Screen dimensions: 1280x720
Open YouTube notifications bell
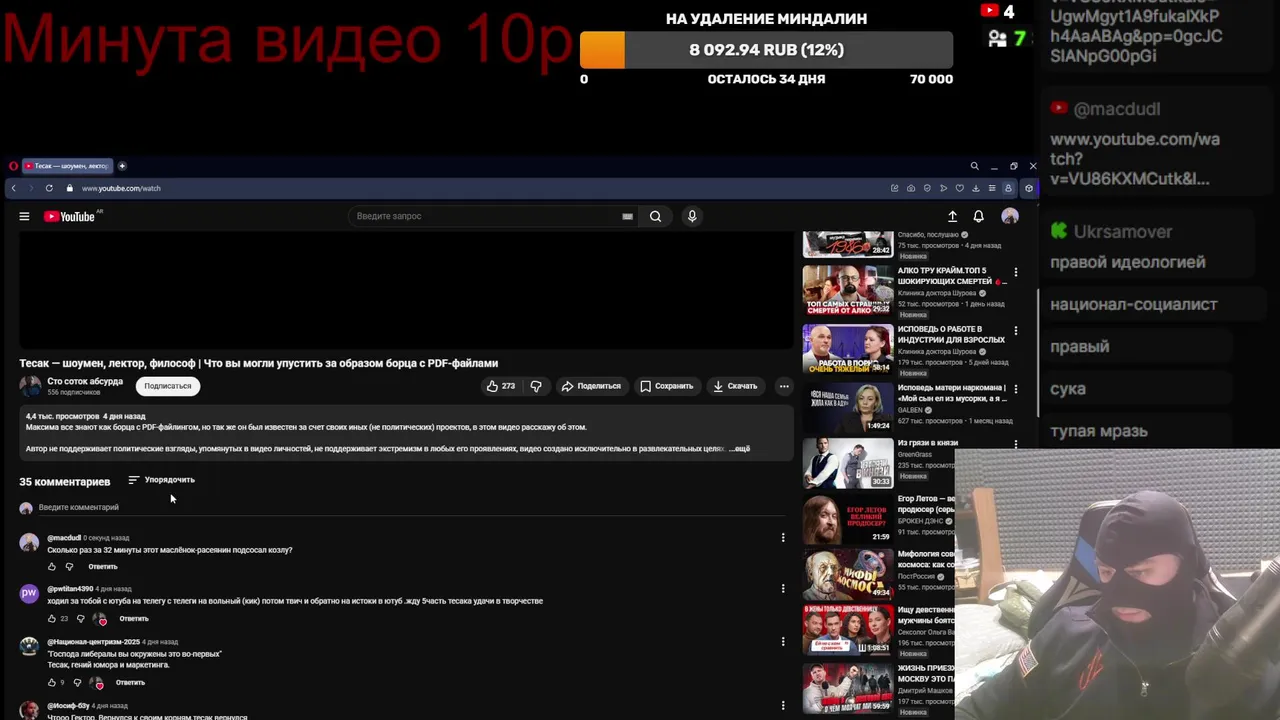pos(978,216)
